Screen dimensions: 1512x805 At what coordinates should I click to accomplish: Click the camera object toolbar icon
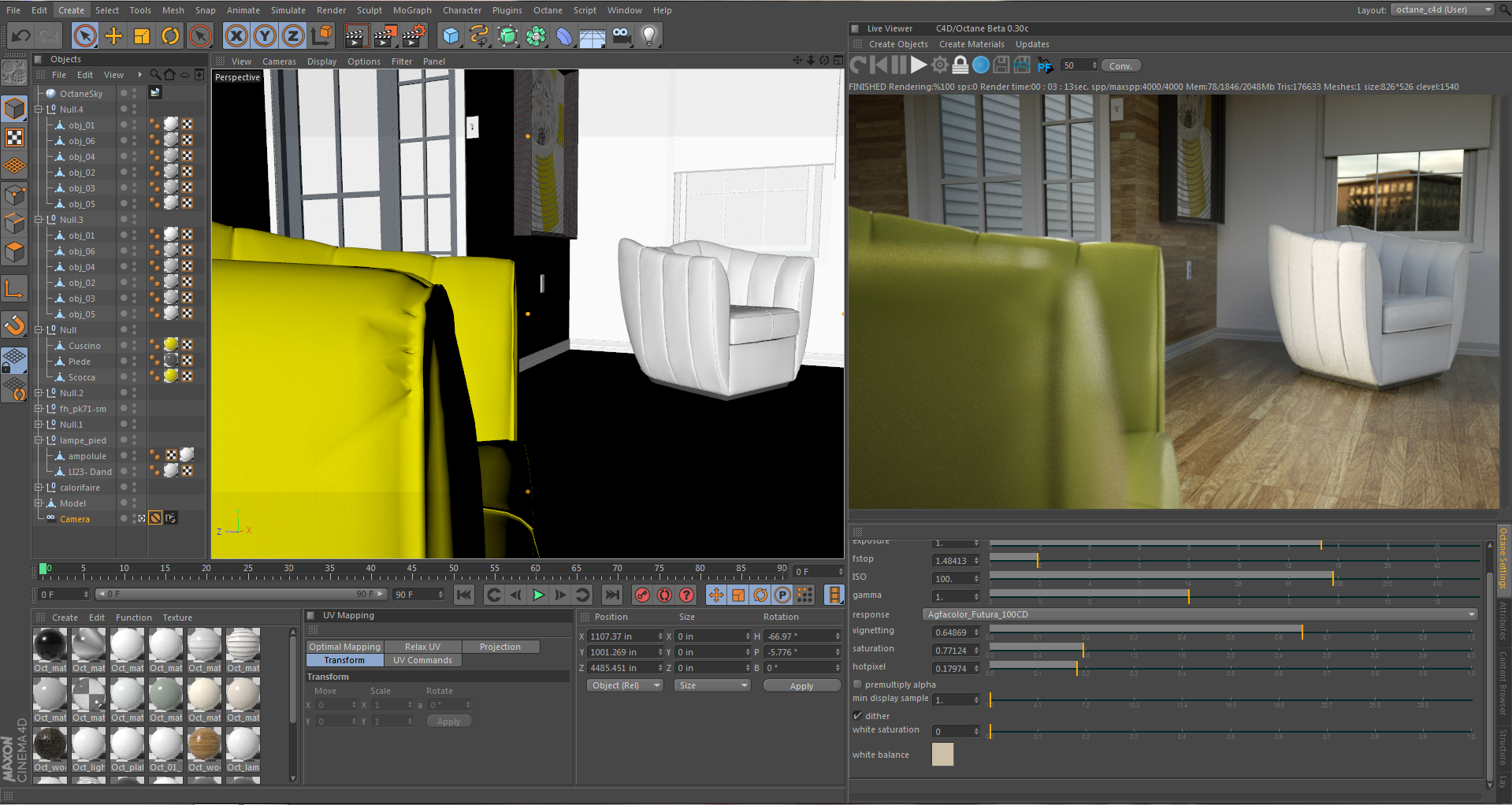(622, 36)
